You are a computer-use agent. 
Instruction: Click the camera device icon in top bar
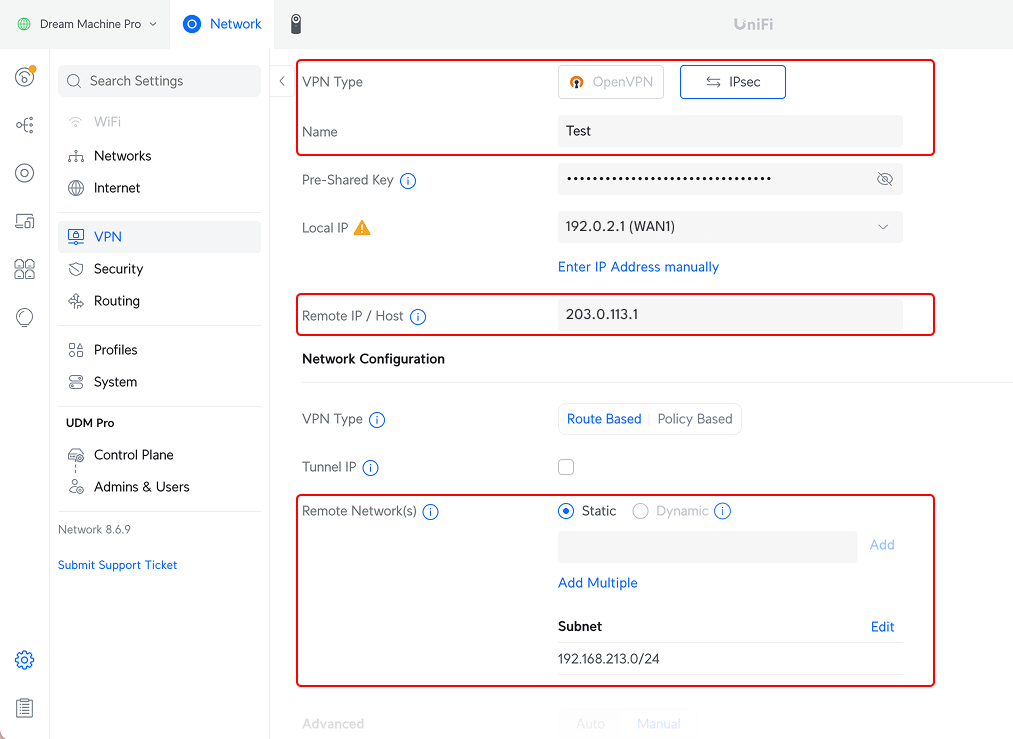point(296,24)
